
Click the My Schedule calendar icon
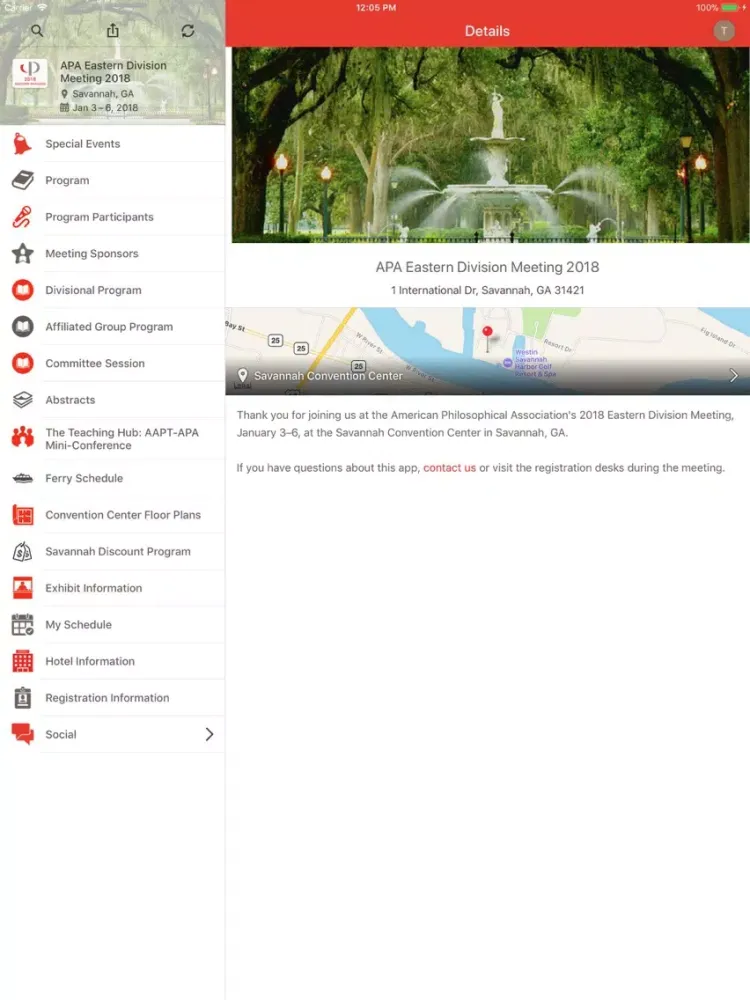tap(22, 624)
